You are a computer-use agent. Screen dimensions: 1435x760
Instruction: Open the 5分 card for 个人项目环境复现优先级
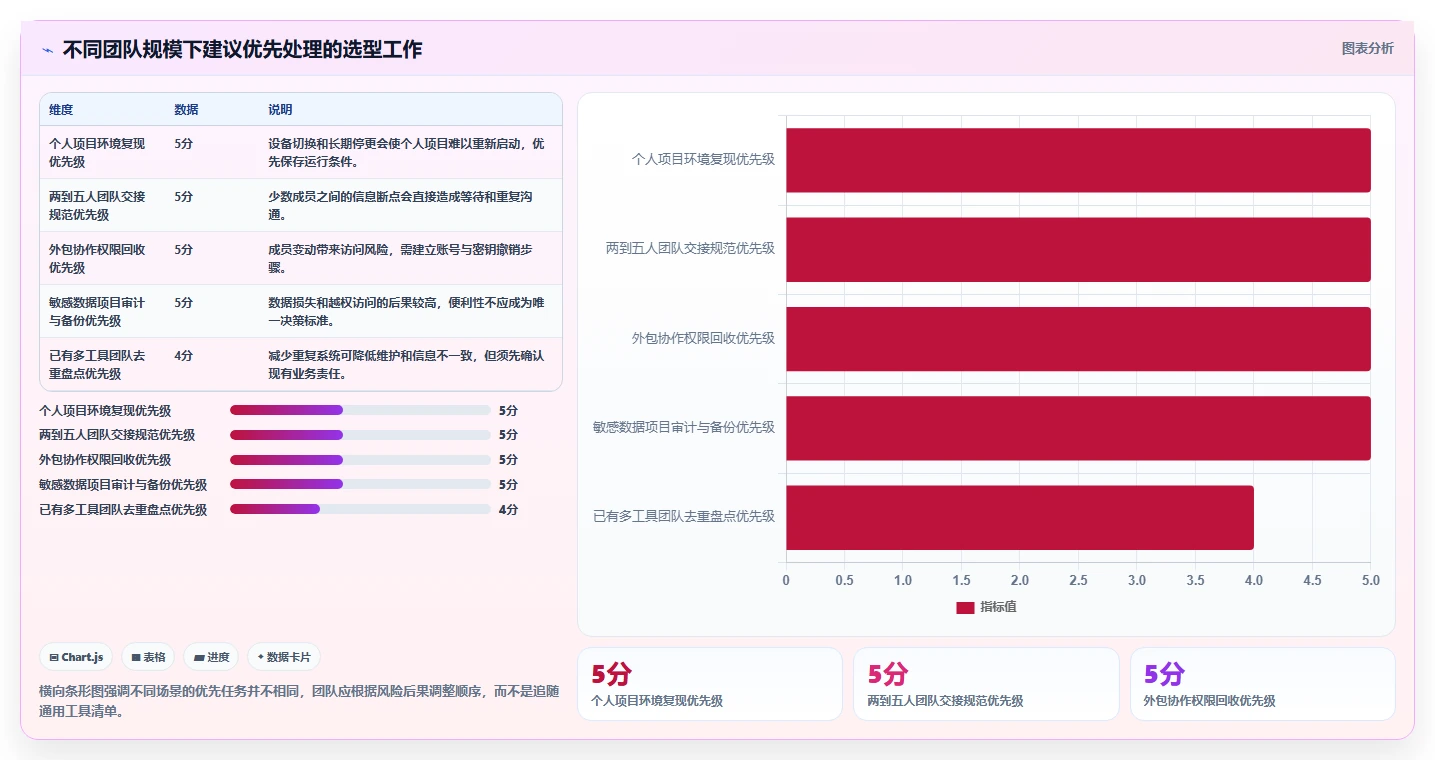click(x=710, y=684)
